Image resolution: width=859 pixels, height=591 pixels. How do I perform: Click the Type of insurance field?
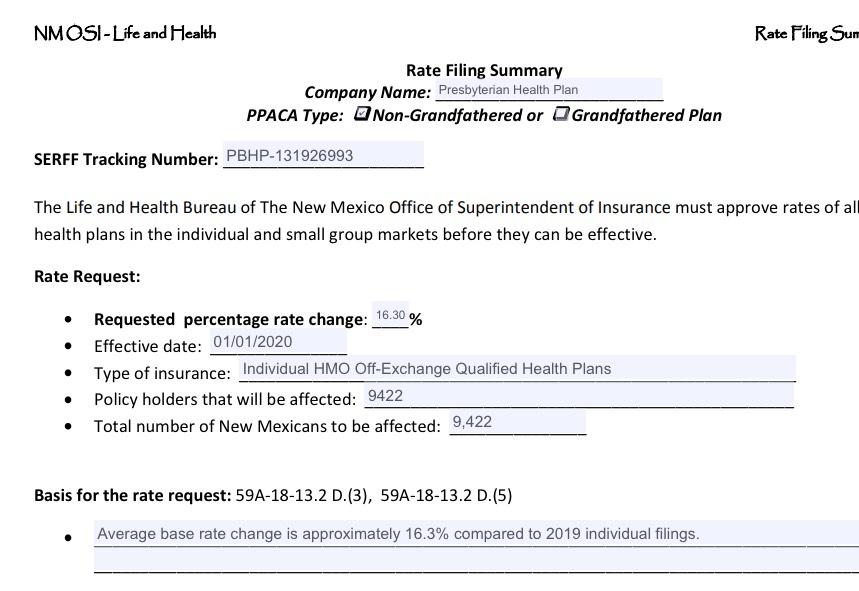(x=517, y=369)
